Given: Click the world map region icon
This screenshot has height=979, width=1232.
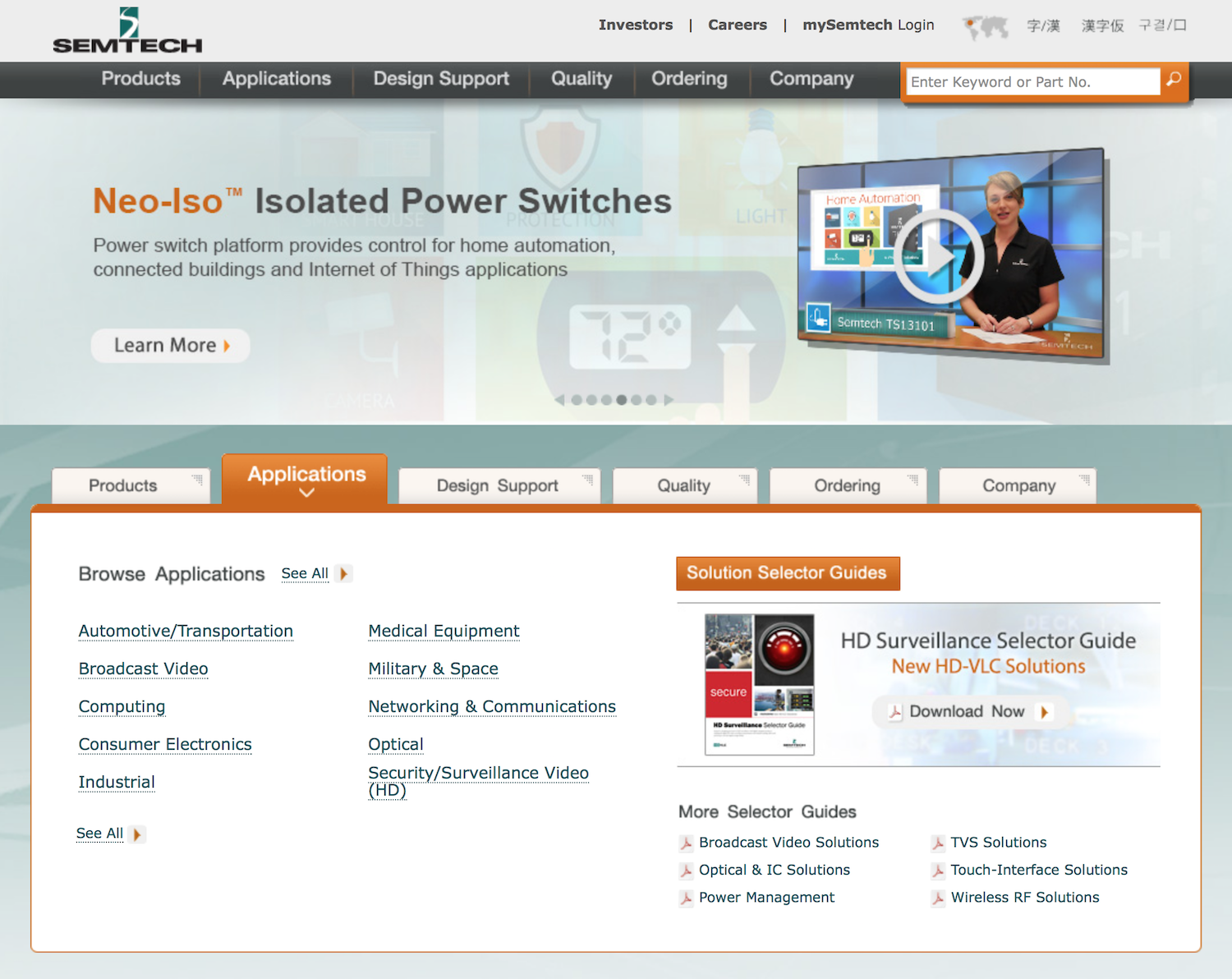Looking at the screenshot, I should click(985, 27).
